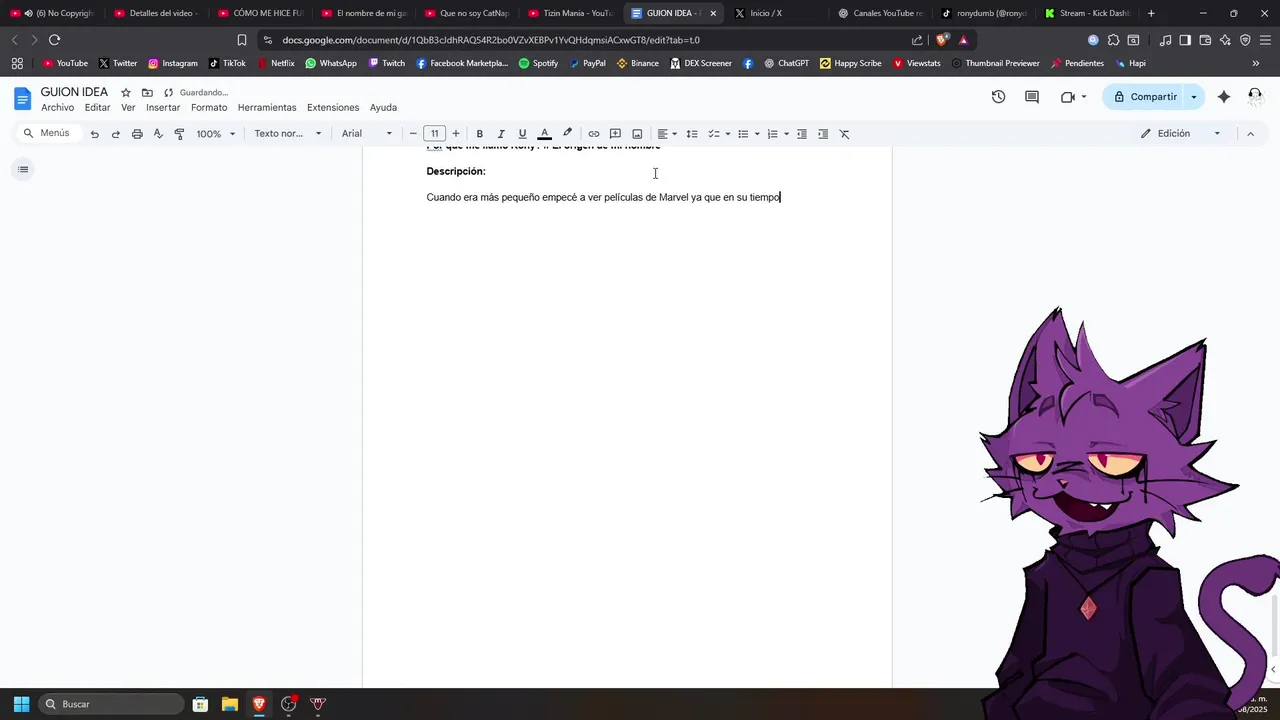Switch to the Stream - Kick Dashboard tab
Image resolution: width=1280 pixels, height=720 pixels.
coord(1086,13)
